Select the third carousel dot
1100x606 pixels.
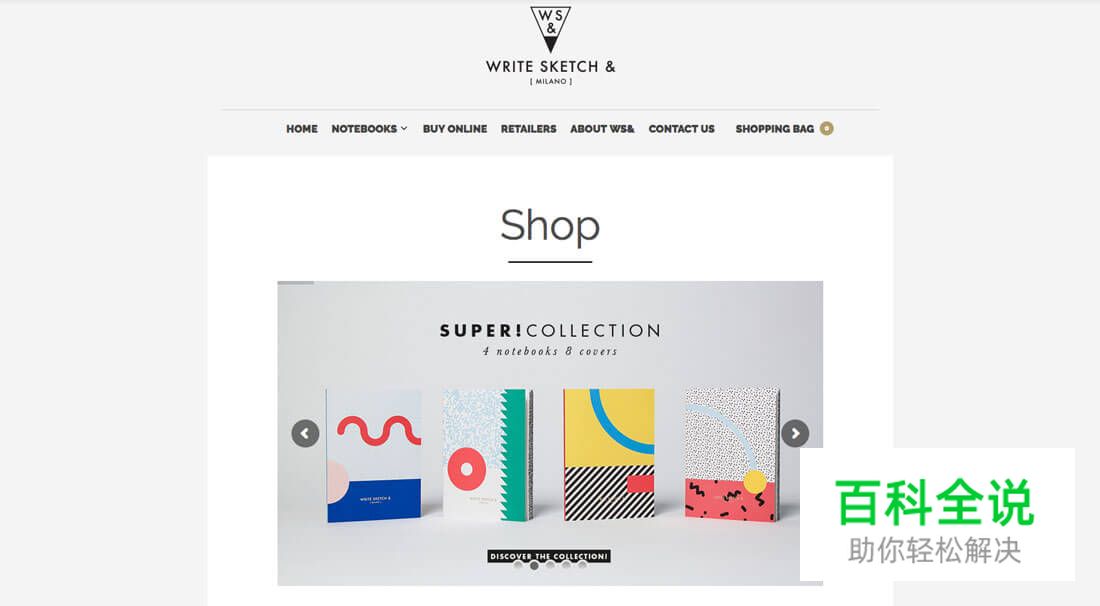(x=551, y=565)
